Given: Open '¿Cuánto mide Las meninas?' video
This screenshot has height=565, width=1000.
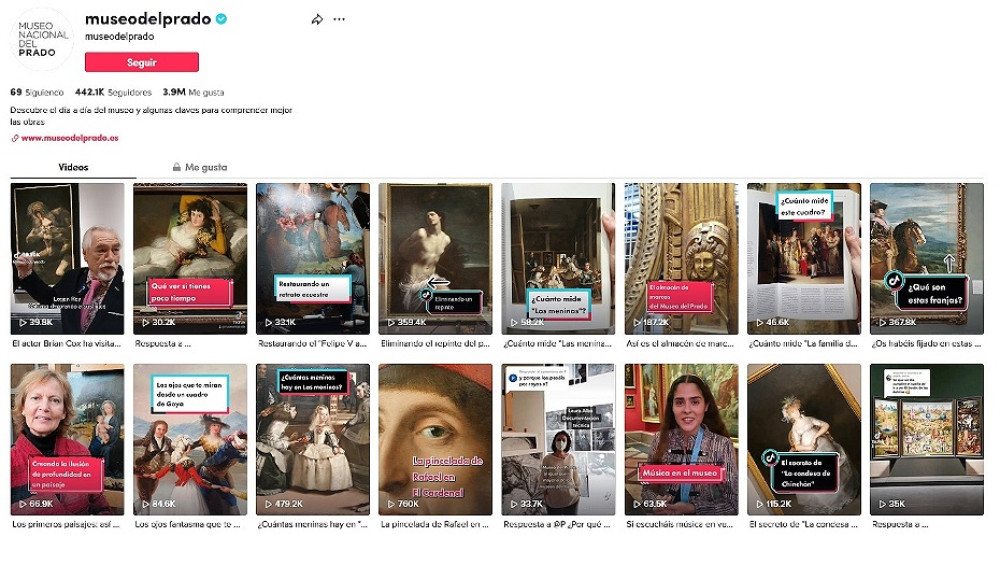Looking at the screenshot, I should pyautogui.click(x=558, y=259).
